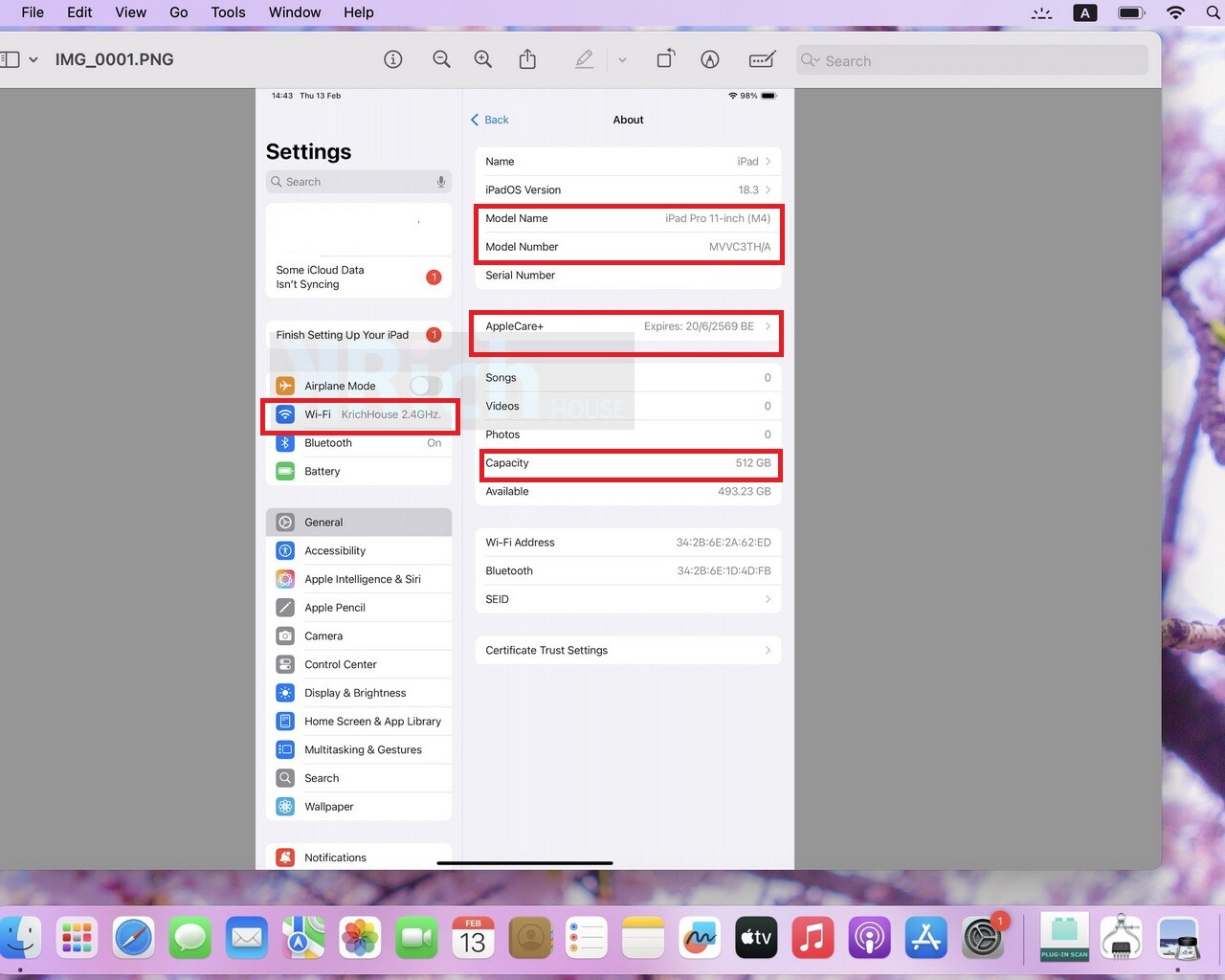Viewport: 1225px width, 980px height.
Task: Open Multitasking & Gestures settings
Action: [359, 750]
